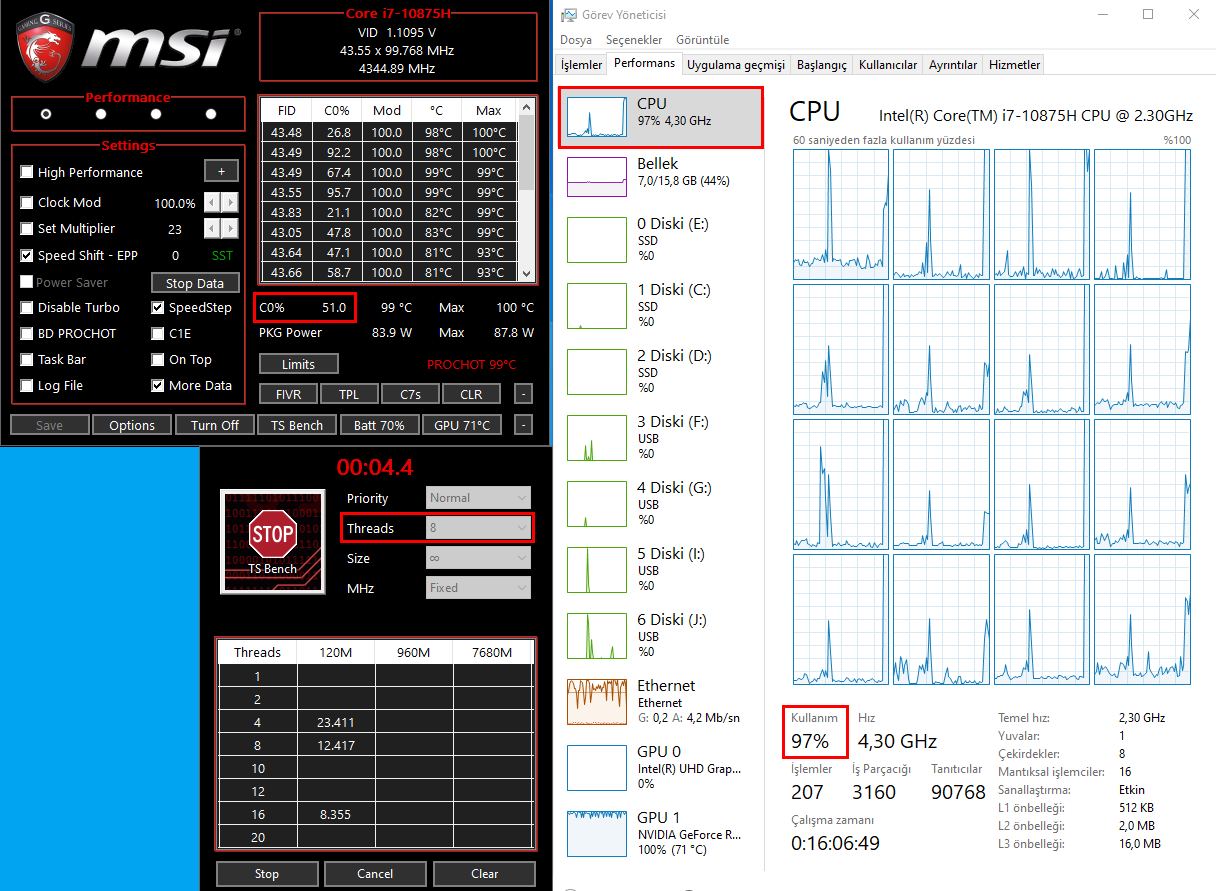
Task: Click the TPL button
Action: [349, 394]
